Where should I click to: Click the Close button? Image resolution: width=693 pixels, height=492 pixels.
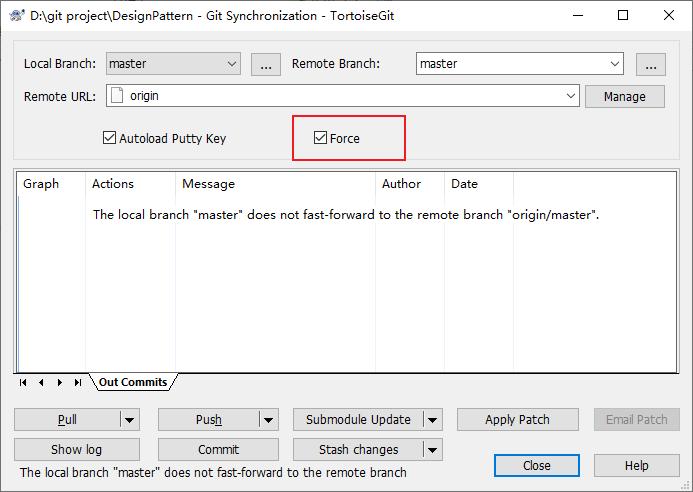pyautogui.click(x=537, y=465)
